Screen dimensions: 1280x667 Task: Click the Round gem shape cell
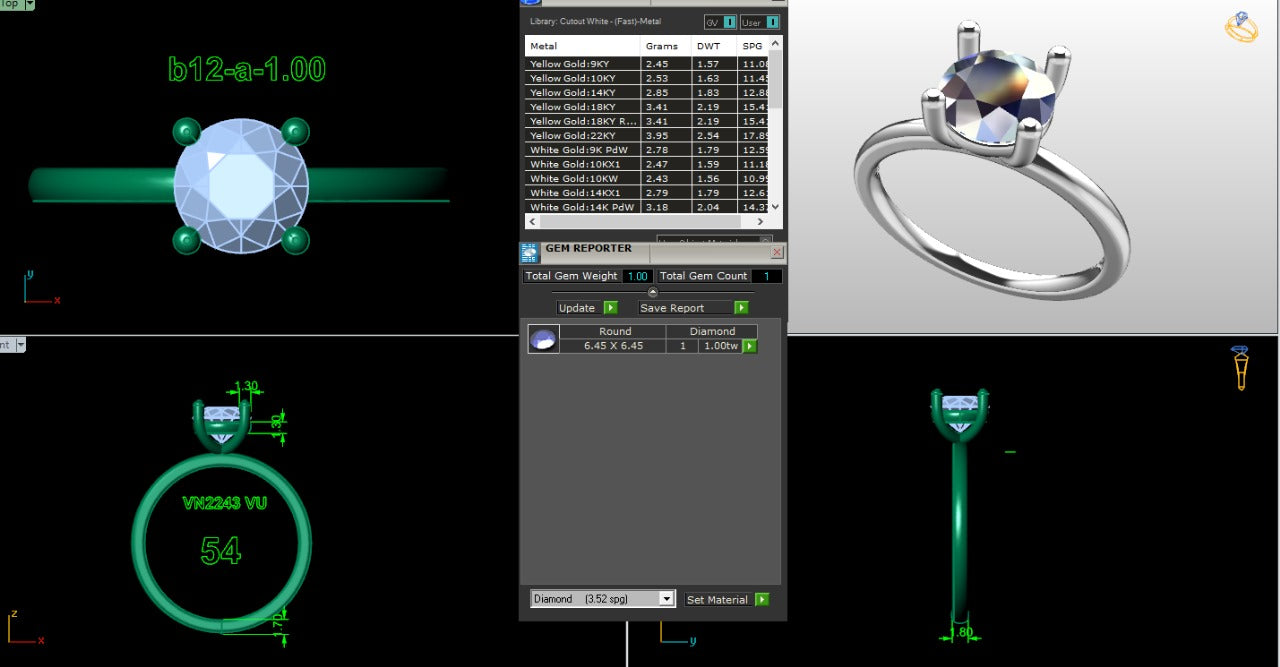[x=615, y=331]
